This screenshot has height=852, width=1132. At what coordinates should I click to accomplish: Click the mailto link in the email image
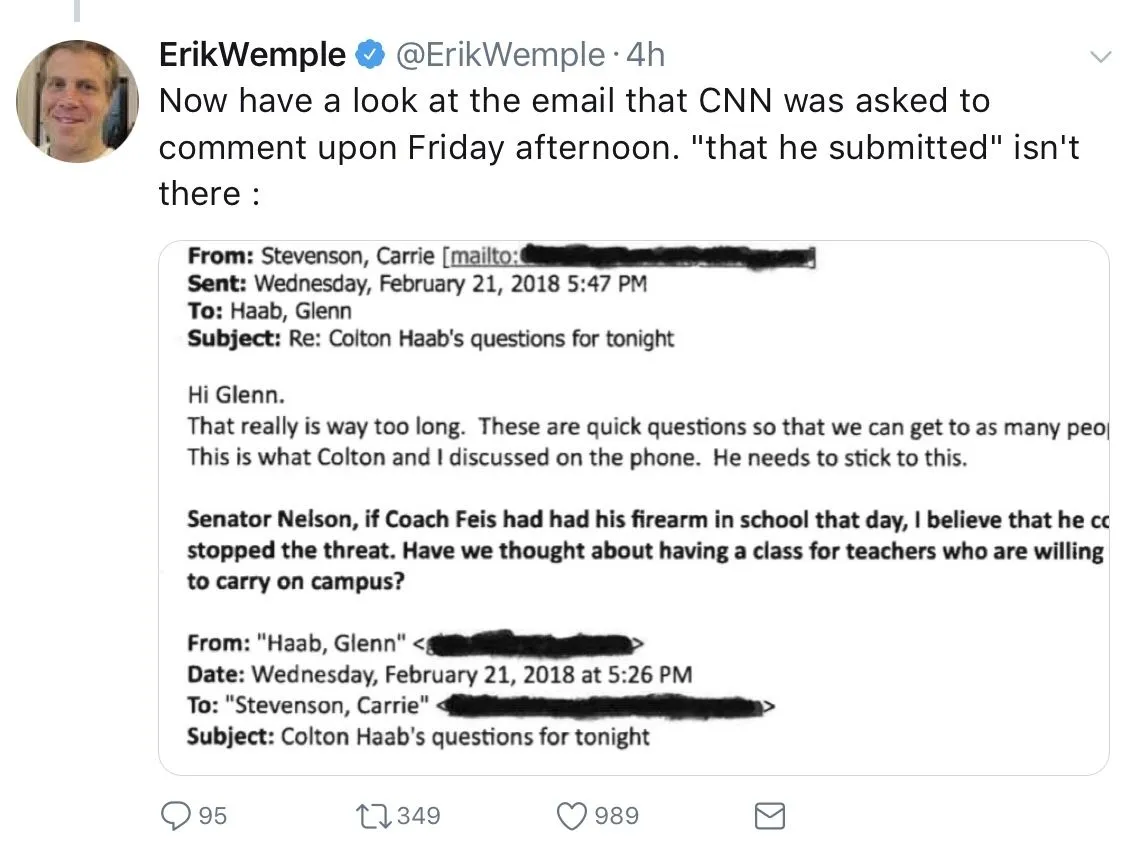click(483, 257)
